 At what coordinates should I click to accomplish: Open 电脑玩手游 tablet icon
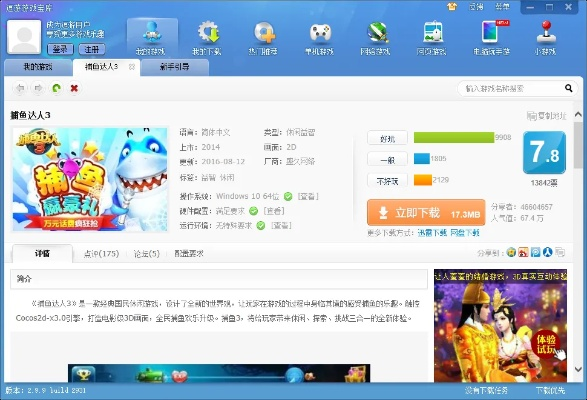[x=491, y=38]
